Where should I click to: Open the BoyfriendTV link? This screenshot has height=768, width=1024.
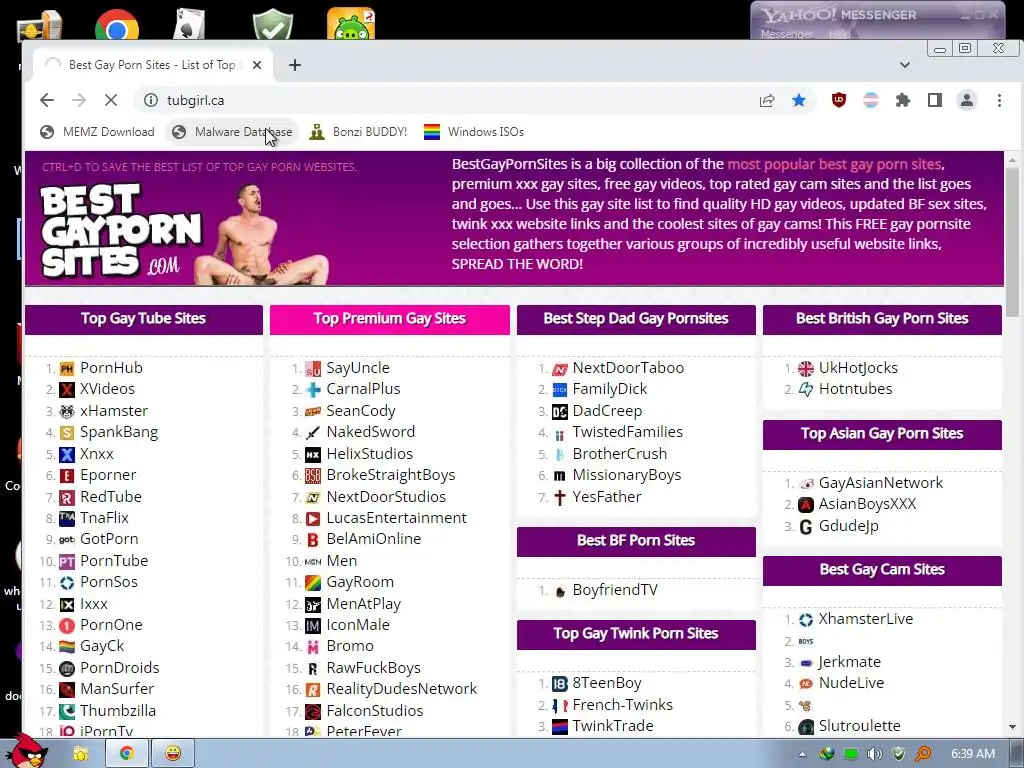click(x=615, y=590)
